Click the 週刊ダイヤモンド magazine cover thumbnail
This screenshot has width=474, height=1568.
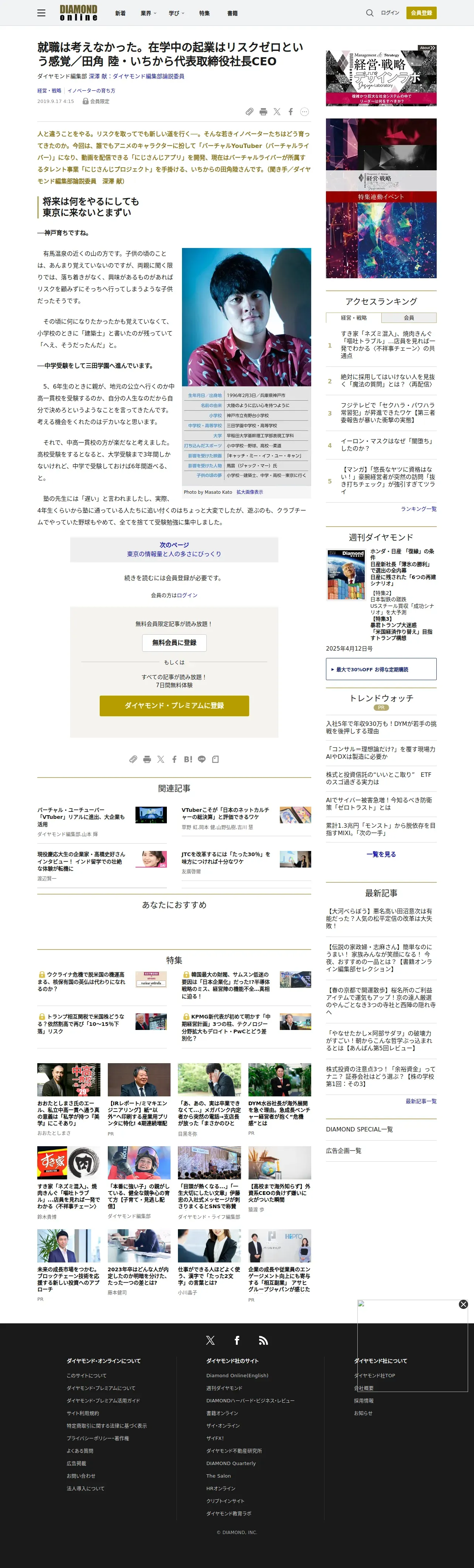point(346,575)
